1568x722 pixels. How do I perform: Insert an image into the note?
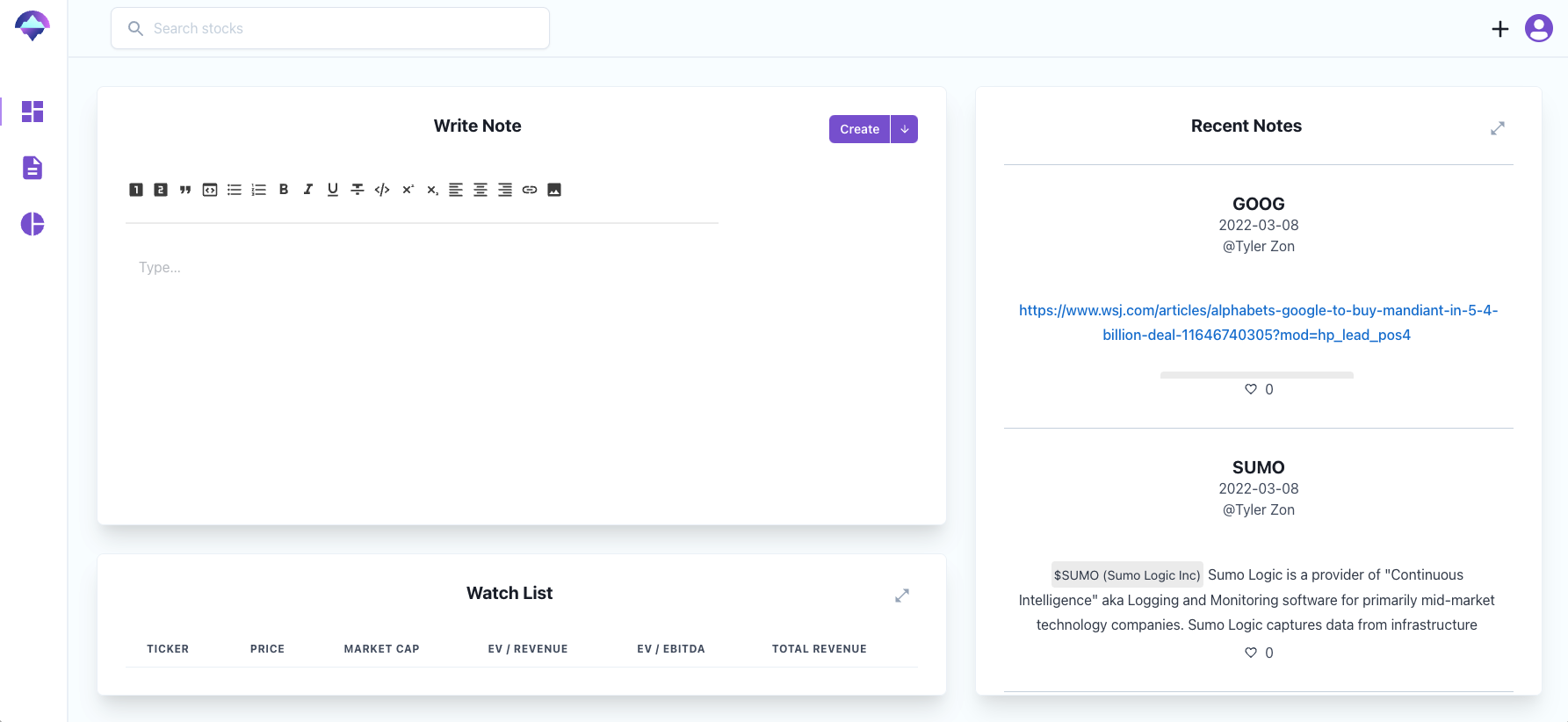[x=554, y=190]
